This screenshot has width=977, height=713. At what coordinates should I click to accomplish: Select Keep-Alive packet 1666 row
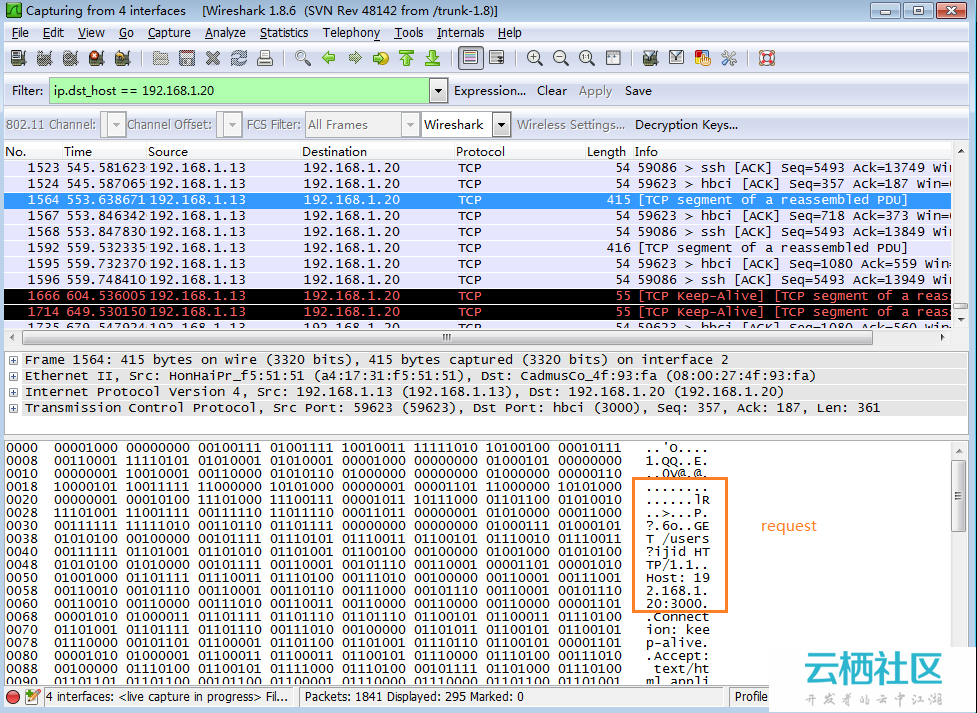[477, 296]
